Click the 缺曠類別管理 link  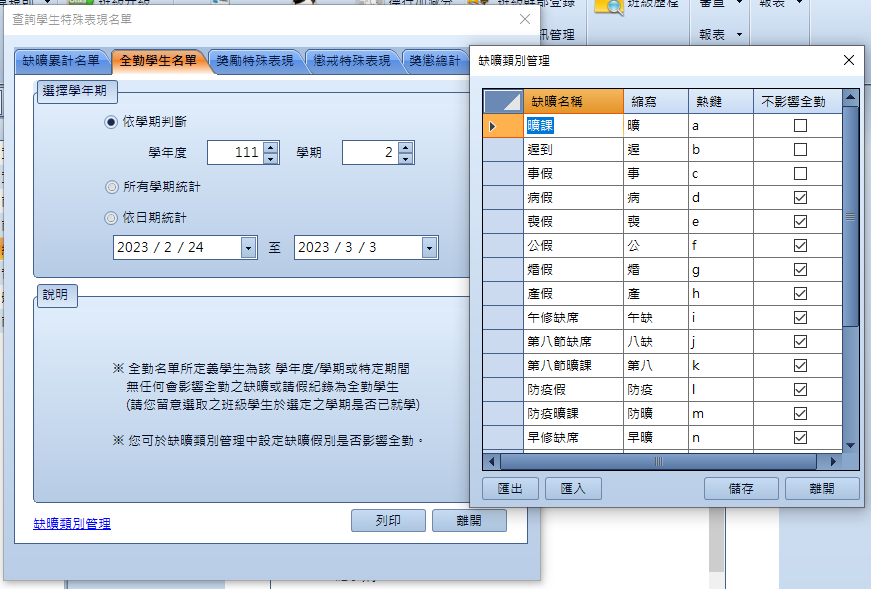click(x=72, y=523)
